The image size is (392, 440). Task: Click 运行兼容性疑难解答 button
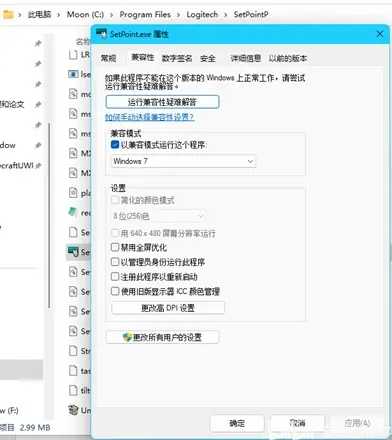(162, 102)
